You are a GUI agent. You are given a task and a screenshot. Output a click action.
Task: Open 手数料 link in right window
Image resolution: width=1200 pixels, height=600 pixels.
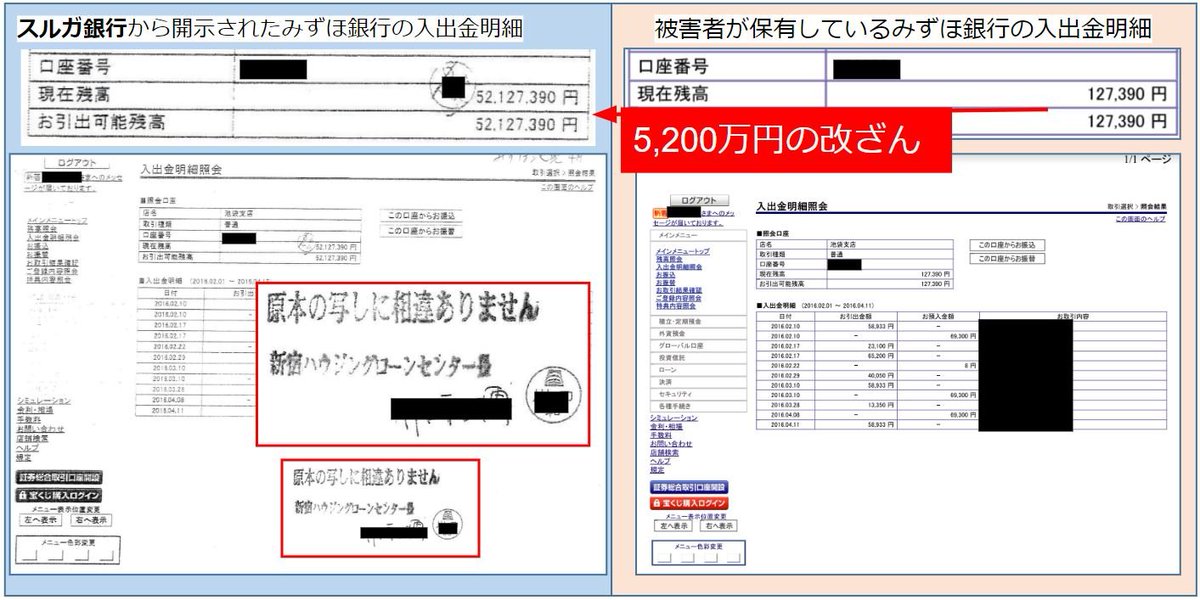(x=661, y=435)
